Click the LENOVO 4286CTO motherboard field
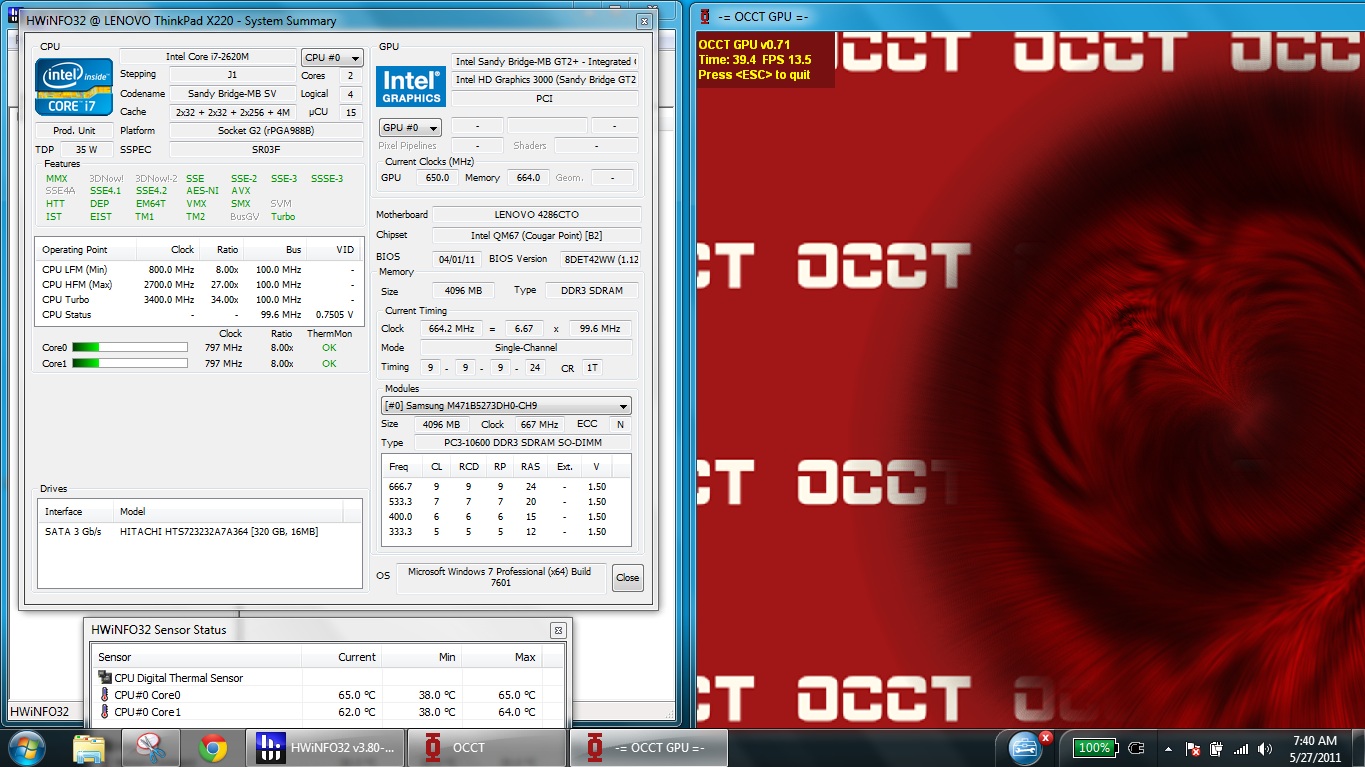Image resolution: width=1365 pixels, height=767 pixels. [537, 215]
